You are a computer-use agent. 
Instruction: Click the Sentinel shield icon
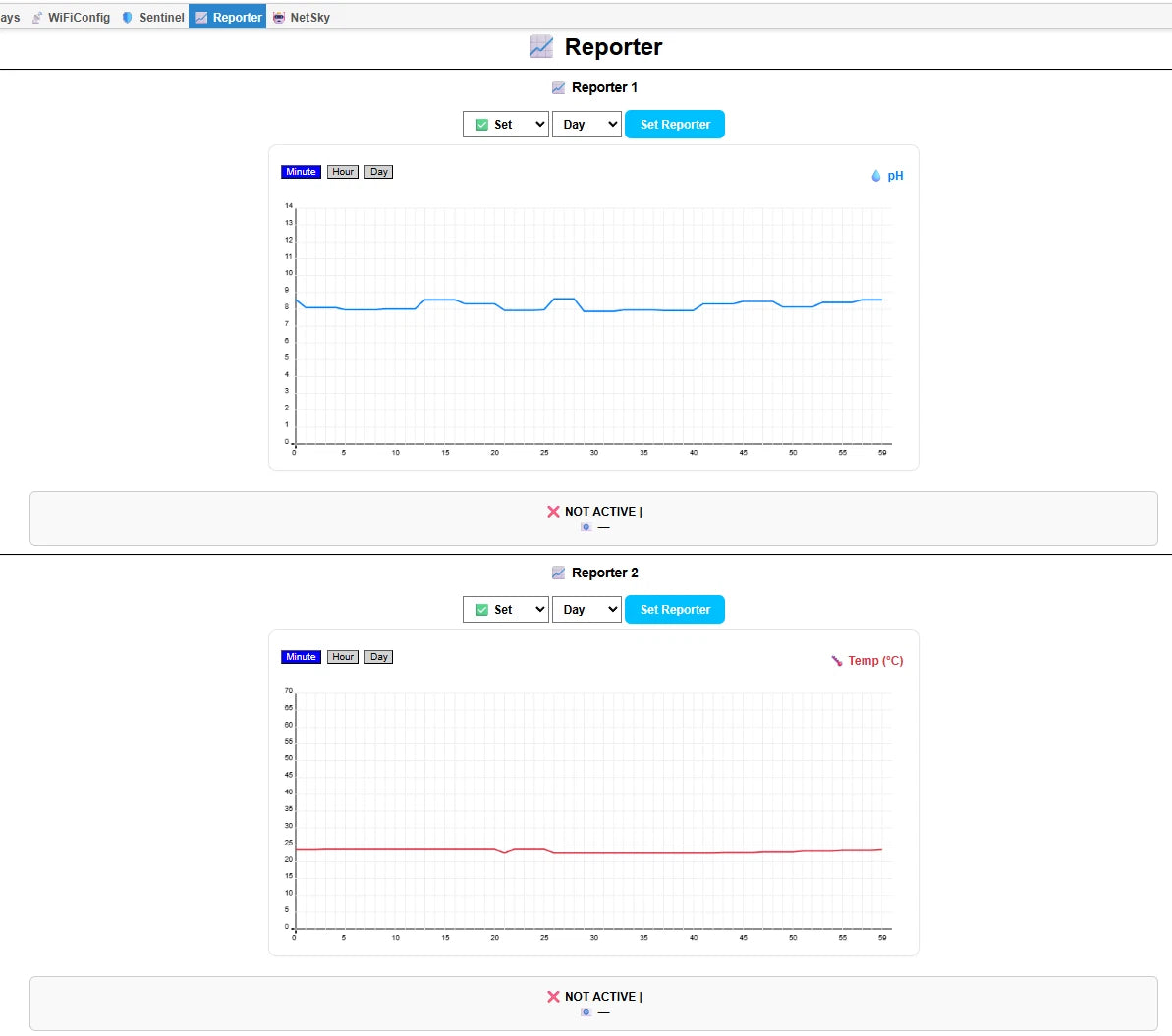(127, 17)
